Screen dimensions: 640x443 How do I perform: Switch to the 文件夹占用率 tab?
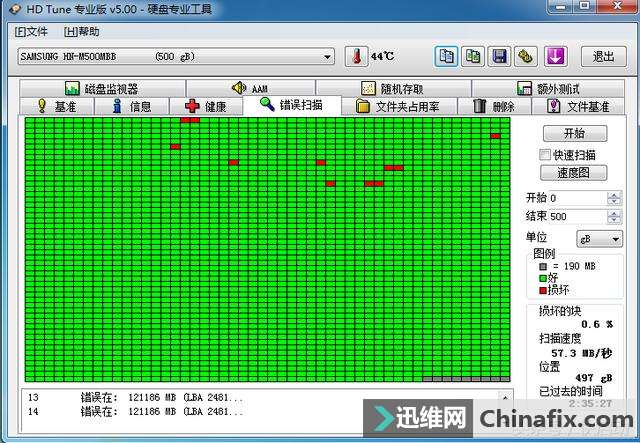click(399, 107)
